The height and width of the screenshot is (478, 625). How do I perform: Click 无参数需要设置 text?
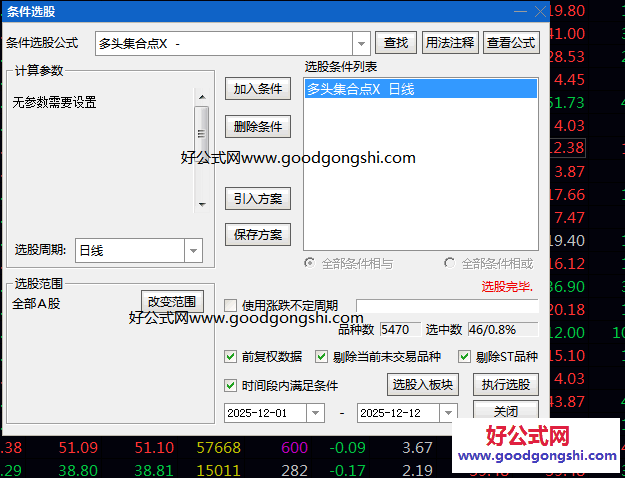(x=54, y=102)
